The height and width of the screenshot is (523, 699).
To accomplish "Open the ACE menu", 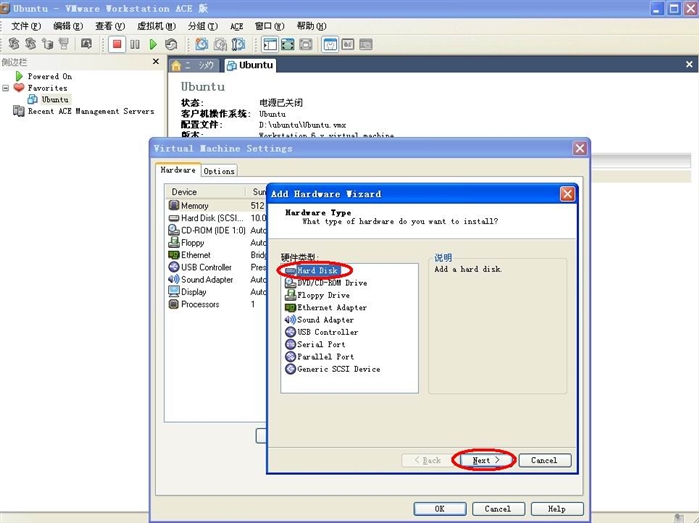I will click(237, 26).
